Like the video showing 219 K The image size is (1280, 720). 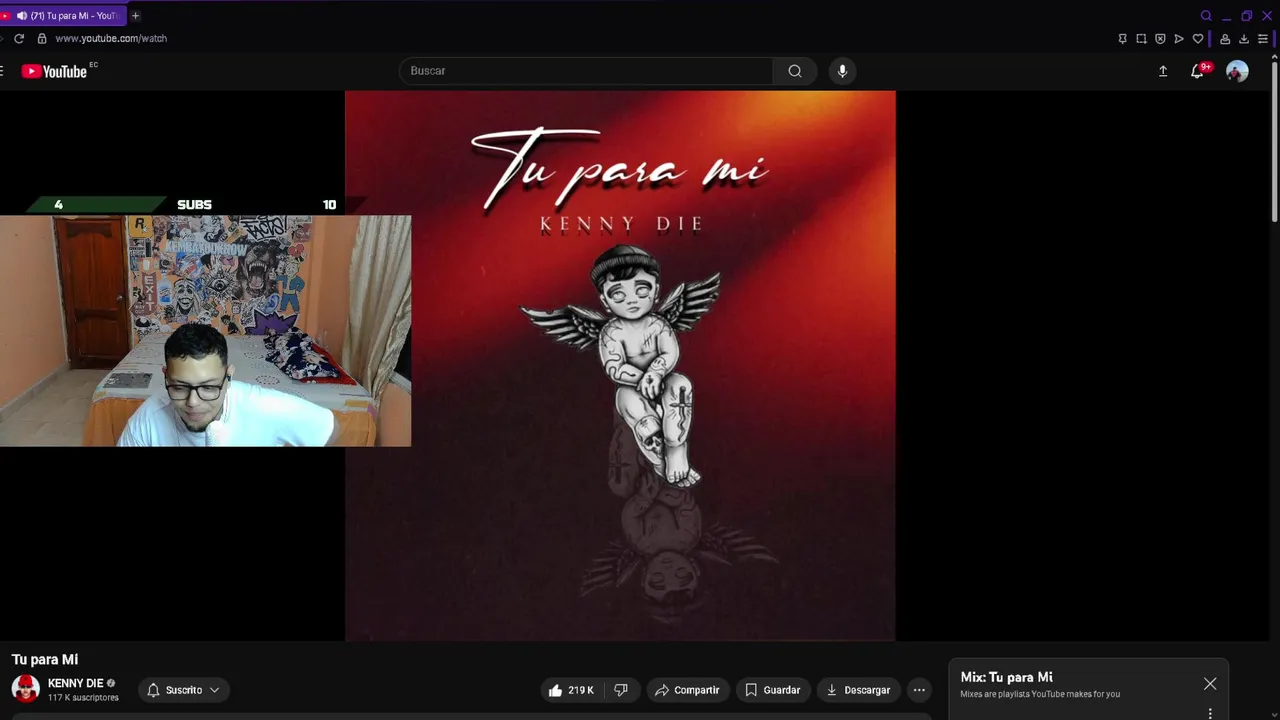click(x=571, y=690)
